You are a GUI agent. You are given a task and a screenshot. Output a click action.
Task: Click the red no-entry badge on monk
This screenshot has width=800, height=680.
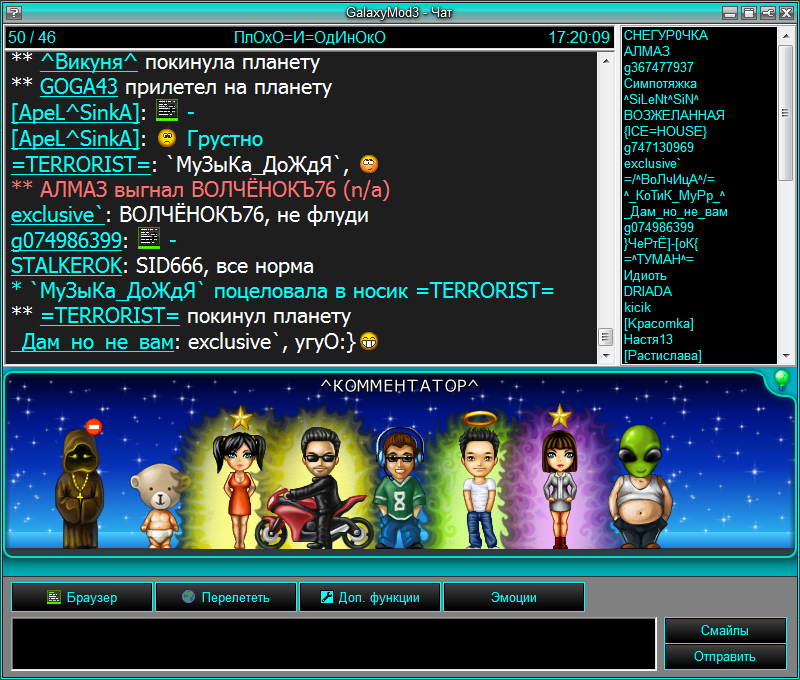point(94,426)
